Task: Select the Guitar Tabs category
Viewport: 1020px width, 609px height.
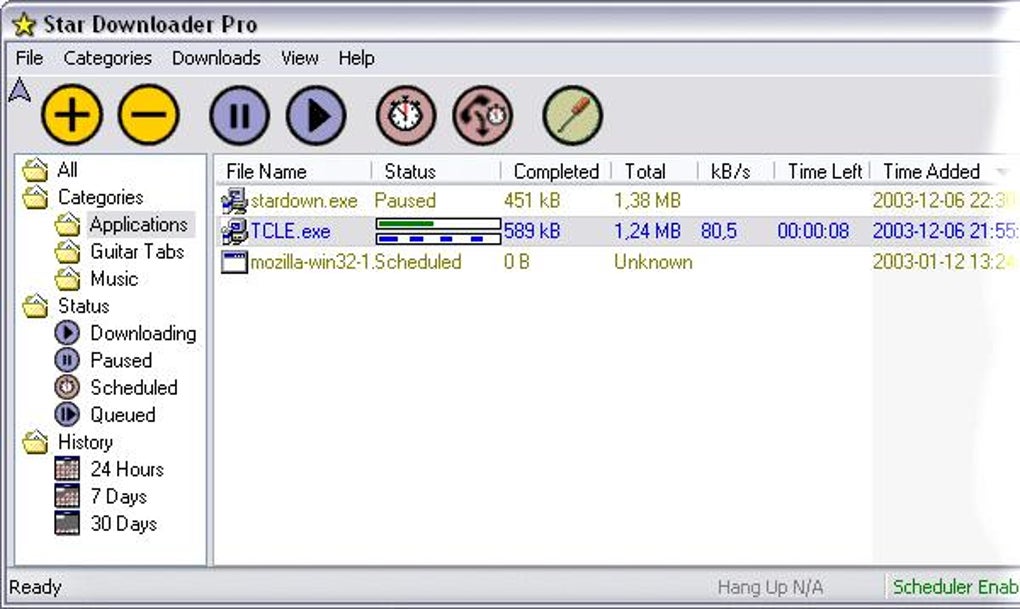Action: pyautogui.click(x=137, y=252)
